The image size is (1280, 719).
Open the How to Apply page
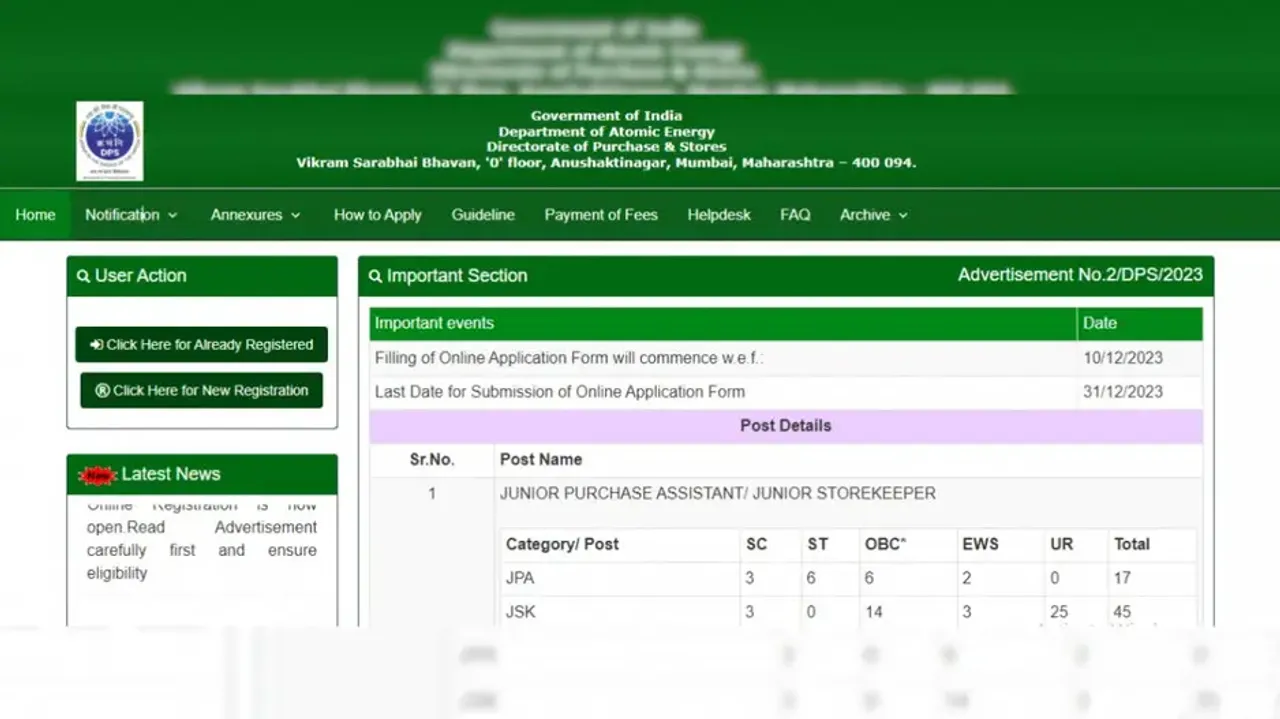(x=377, y=215)
